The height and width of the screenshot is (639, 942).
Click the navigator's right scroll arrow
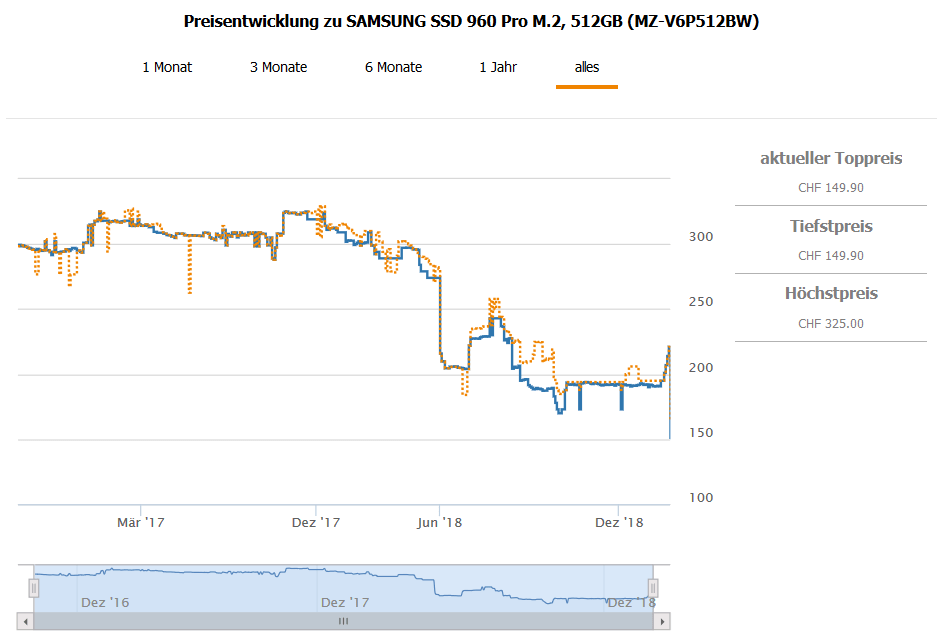662,621
